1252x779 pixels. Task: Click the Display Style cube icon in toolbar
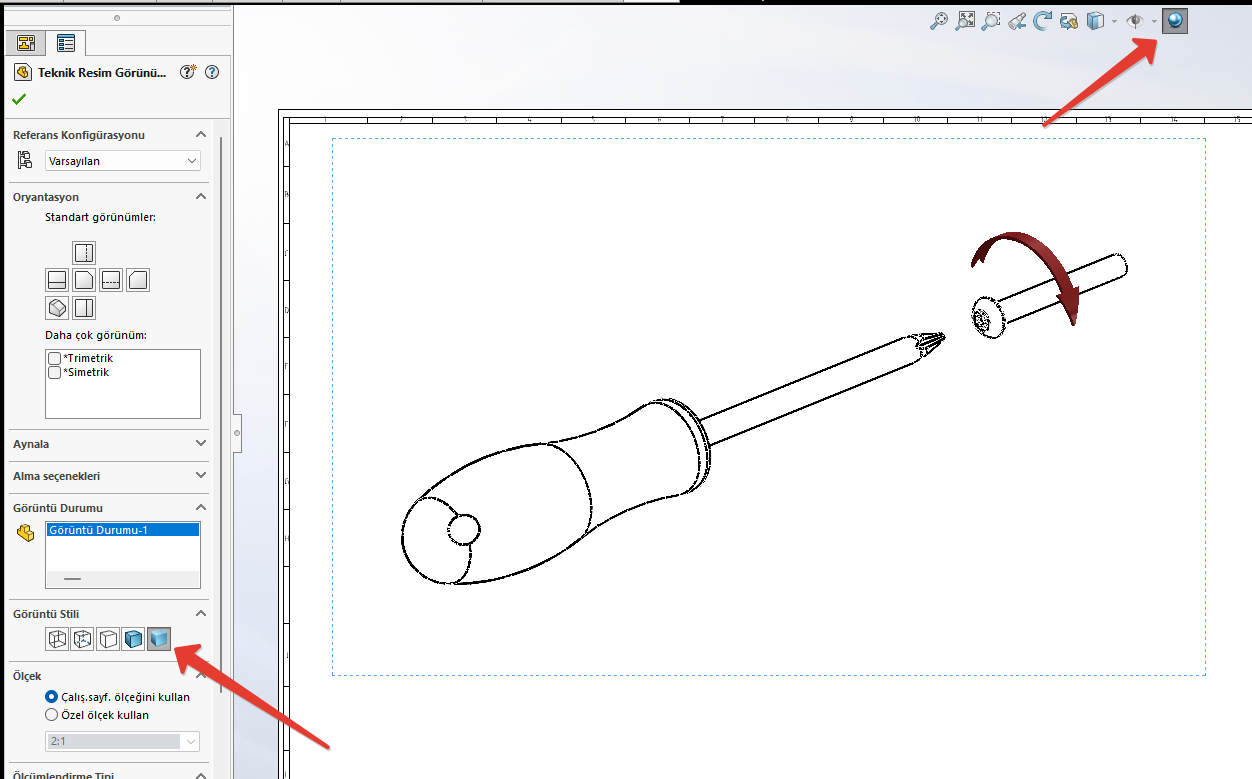(x=1096, y=20)
